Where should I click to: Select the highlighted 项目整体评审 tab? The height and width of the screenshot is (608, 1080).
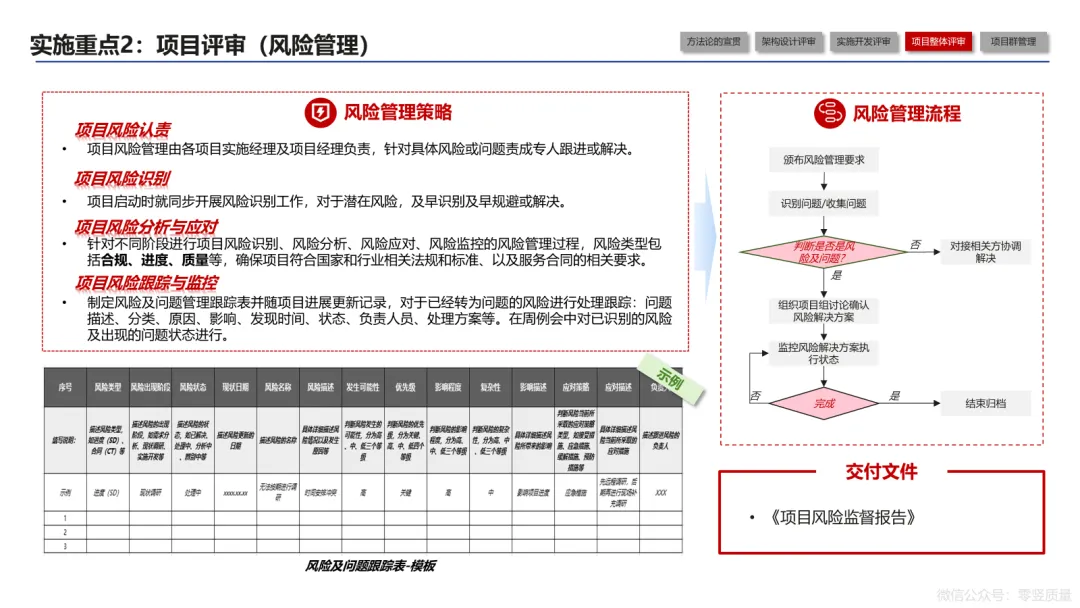tap(938, 42)
